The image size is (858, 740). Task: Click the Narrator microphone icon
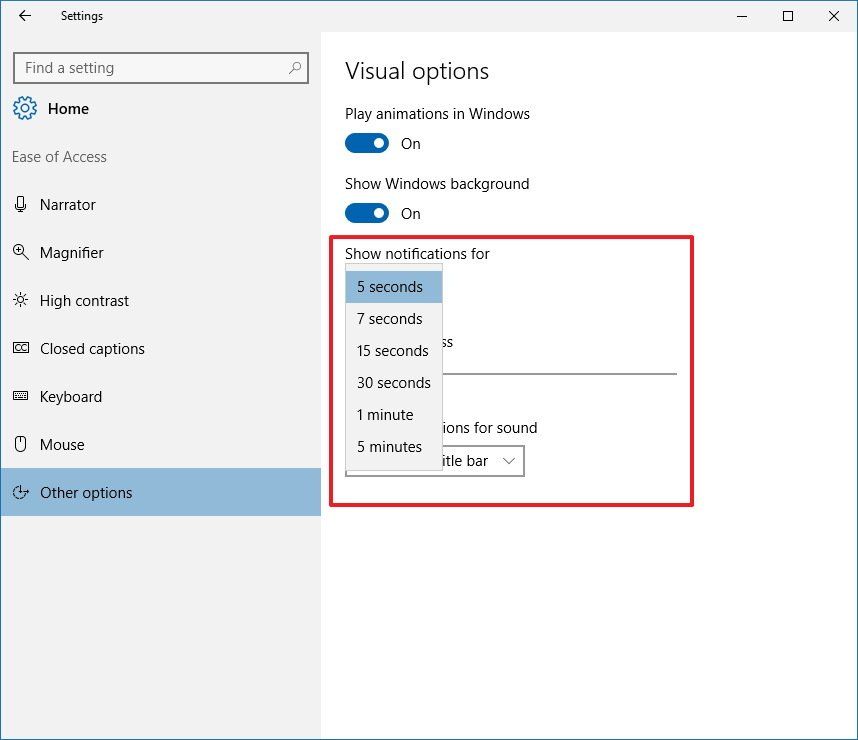(x=20, y=204)
